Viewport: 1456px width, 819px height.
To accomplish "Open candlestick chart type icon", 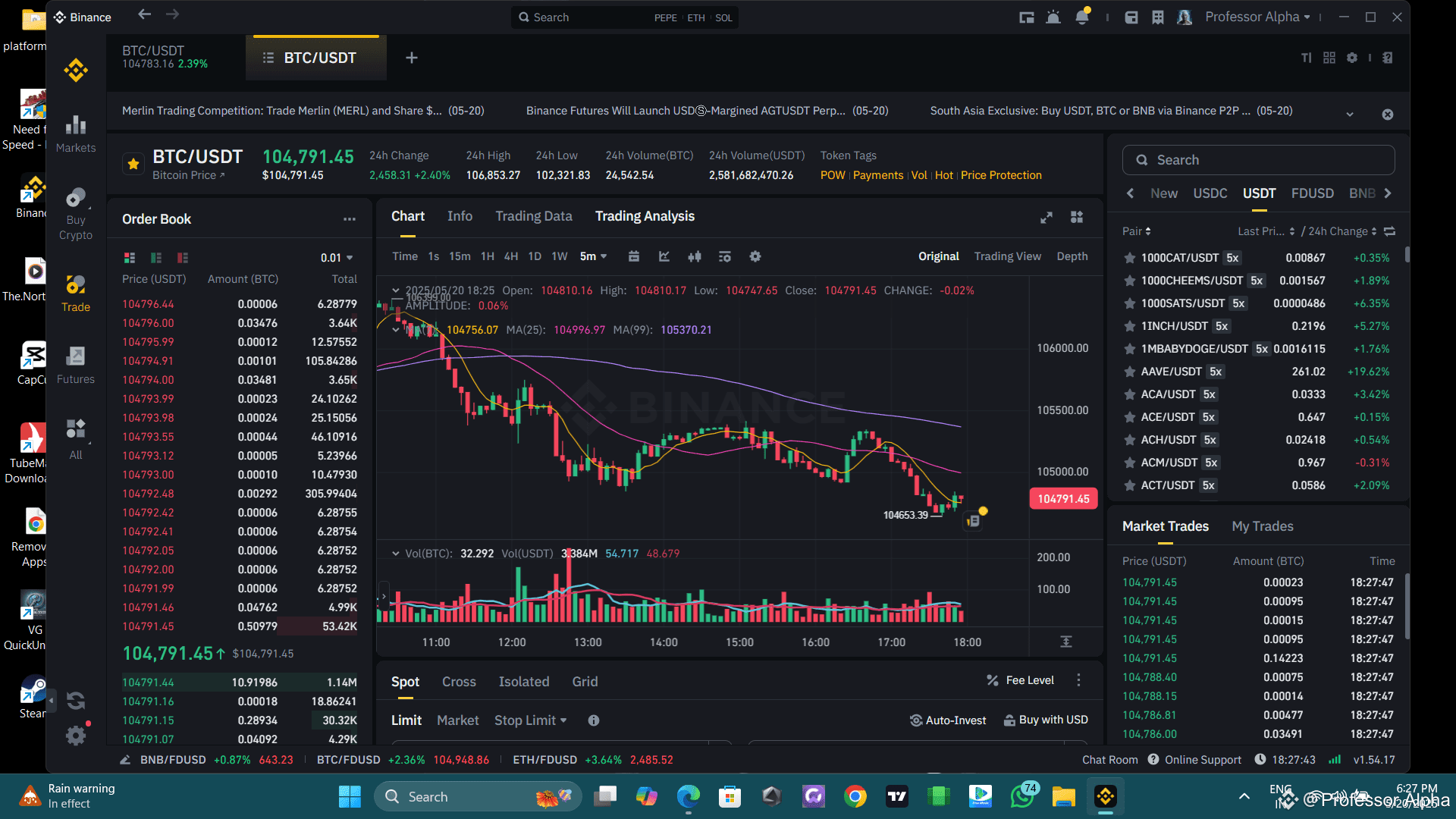I will coord(695,256).
